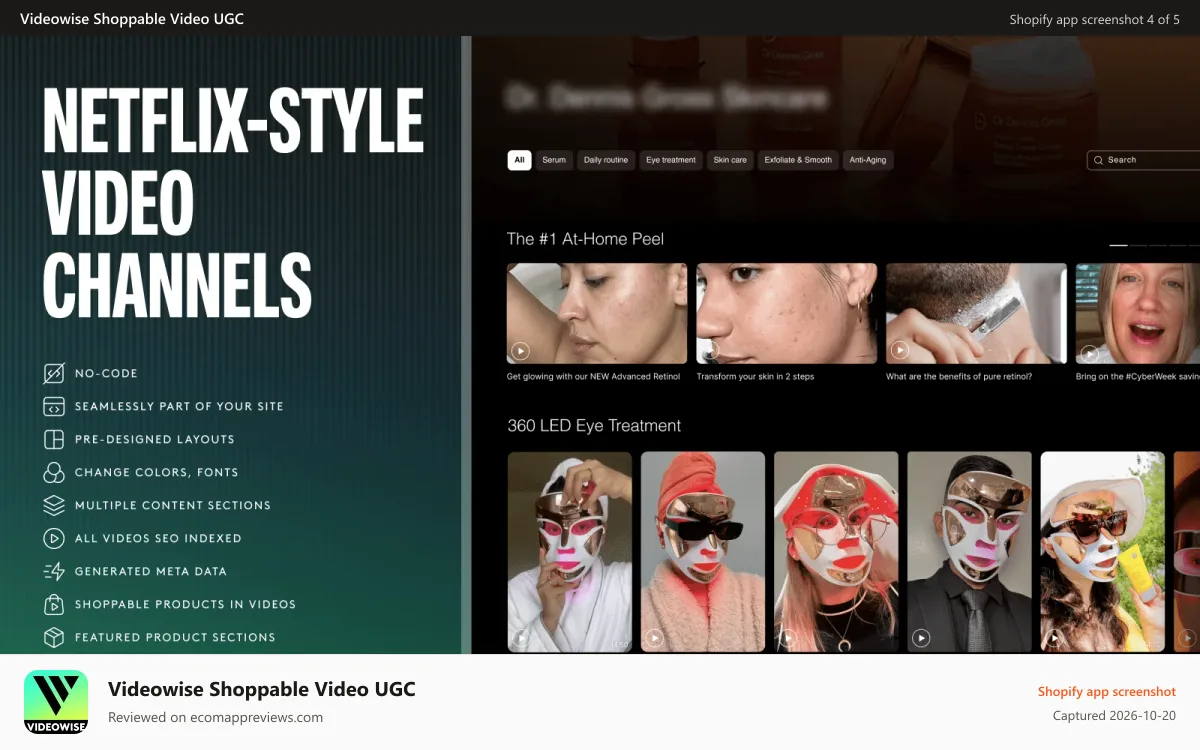Click the code window icon beside Seamlessly Part of Your Site

point(54,407)
